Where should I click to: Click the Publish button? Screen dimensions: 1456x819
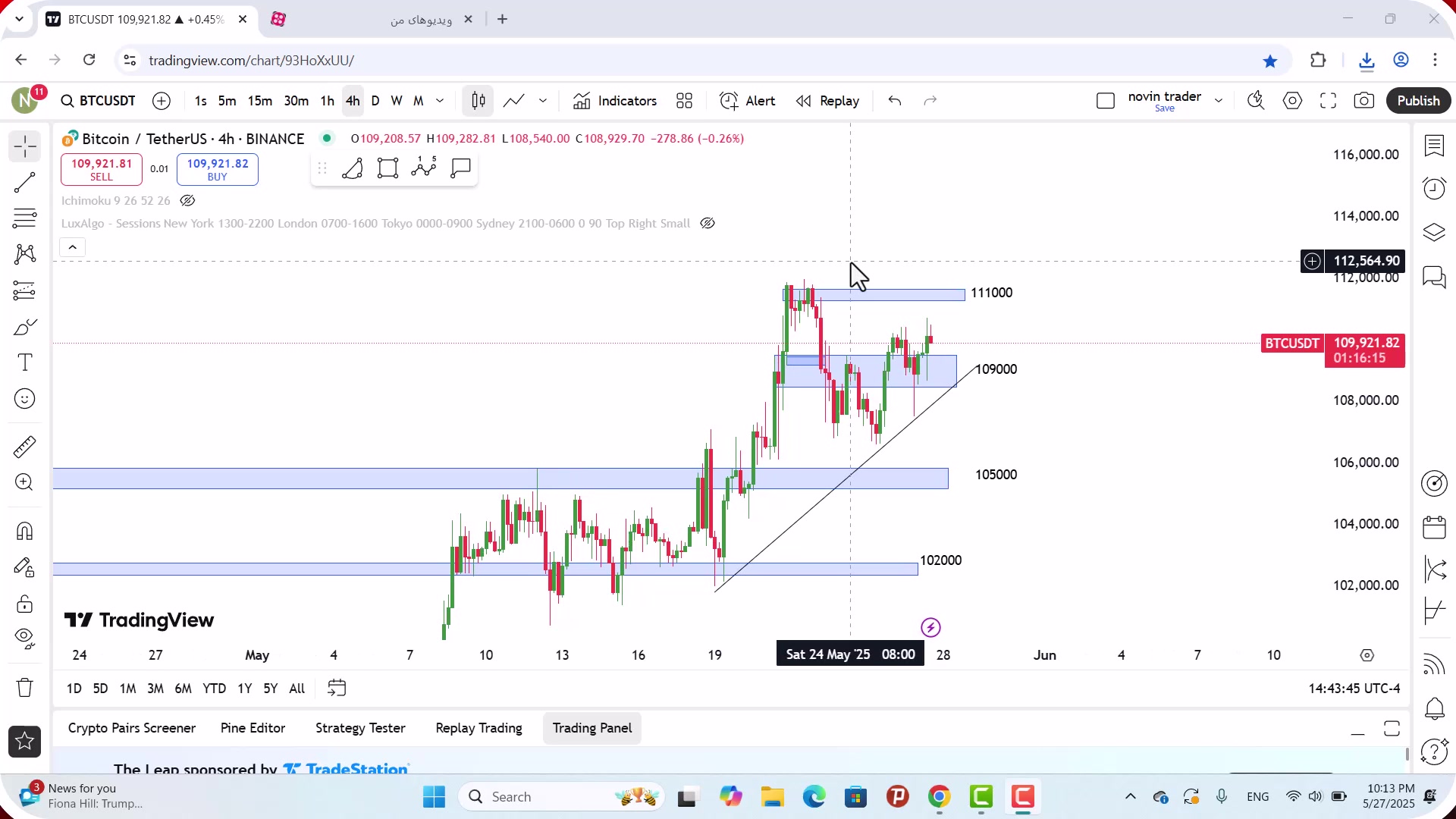coord(1418,101)
